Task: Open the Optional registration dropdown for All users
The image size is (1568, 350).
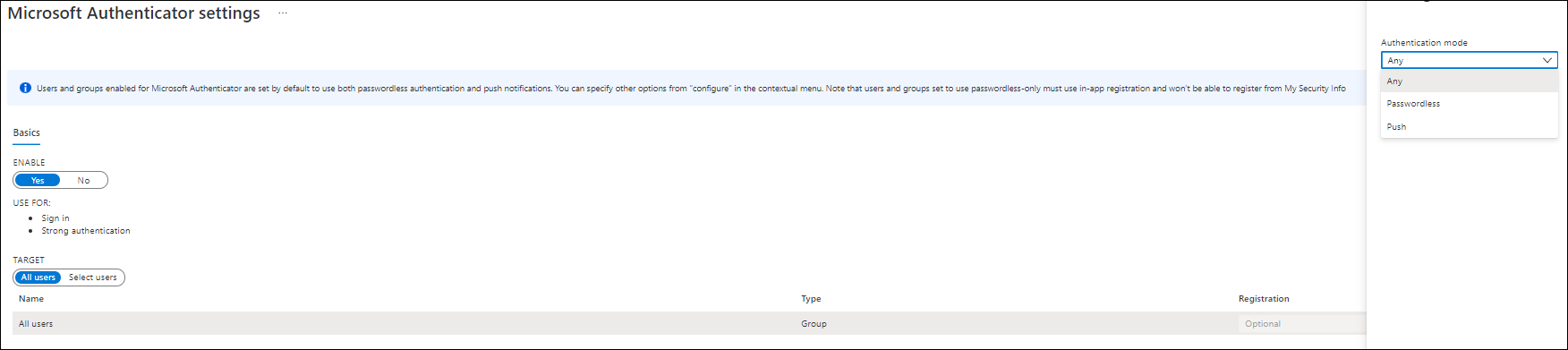Action: coord(1303,324)
